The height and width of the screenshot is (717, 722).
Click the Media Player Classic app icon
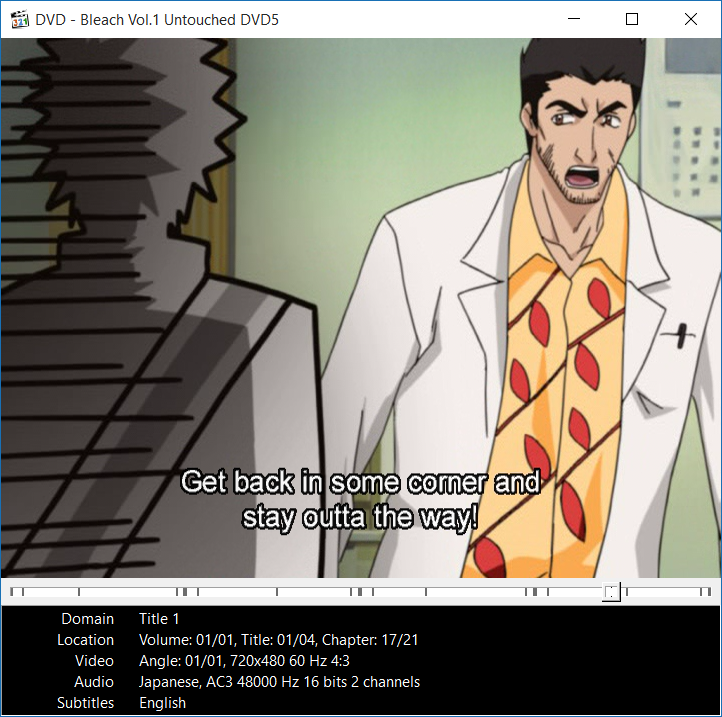[18, 19]
